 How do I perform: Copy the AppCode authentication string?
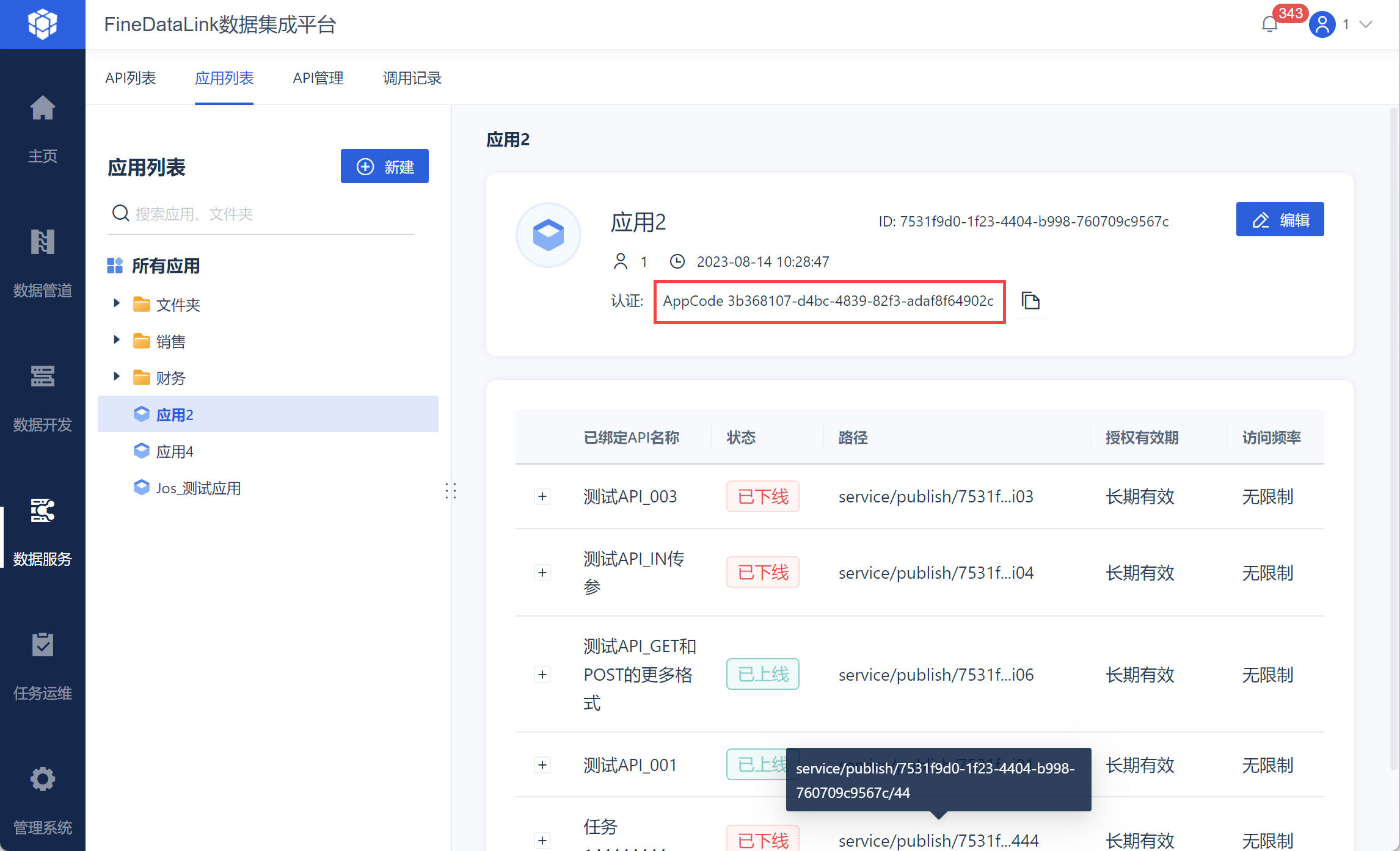click(1030, 301)
